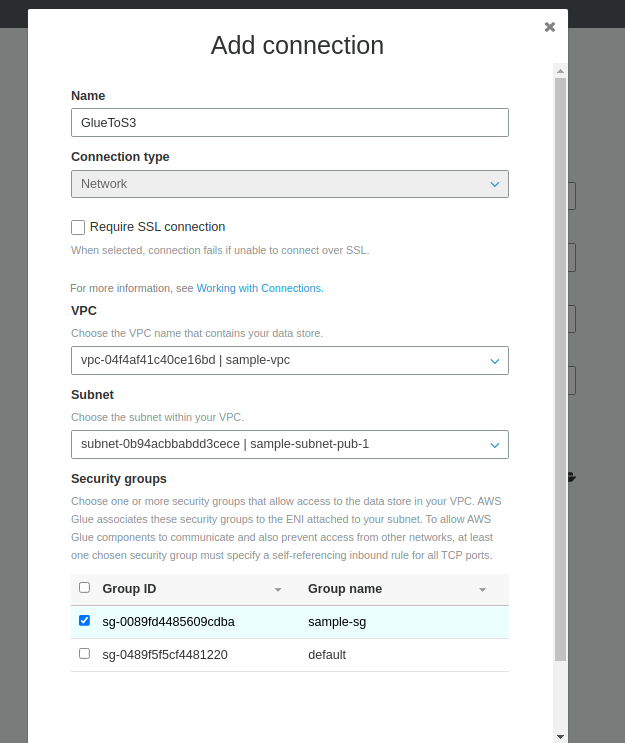Open the Working with Connections link
625x743 pixels.
(259, 288)
